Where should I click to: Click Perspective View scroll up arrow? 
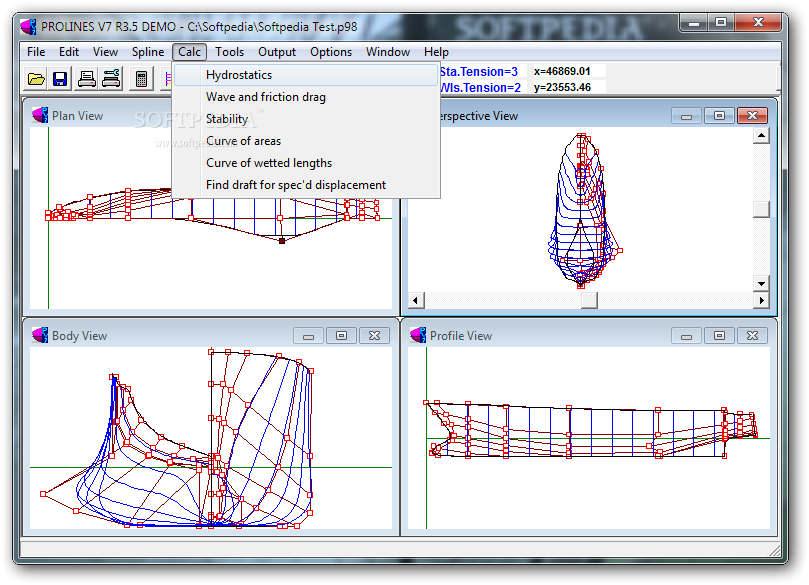(x=761, y=136)
